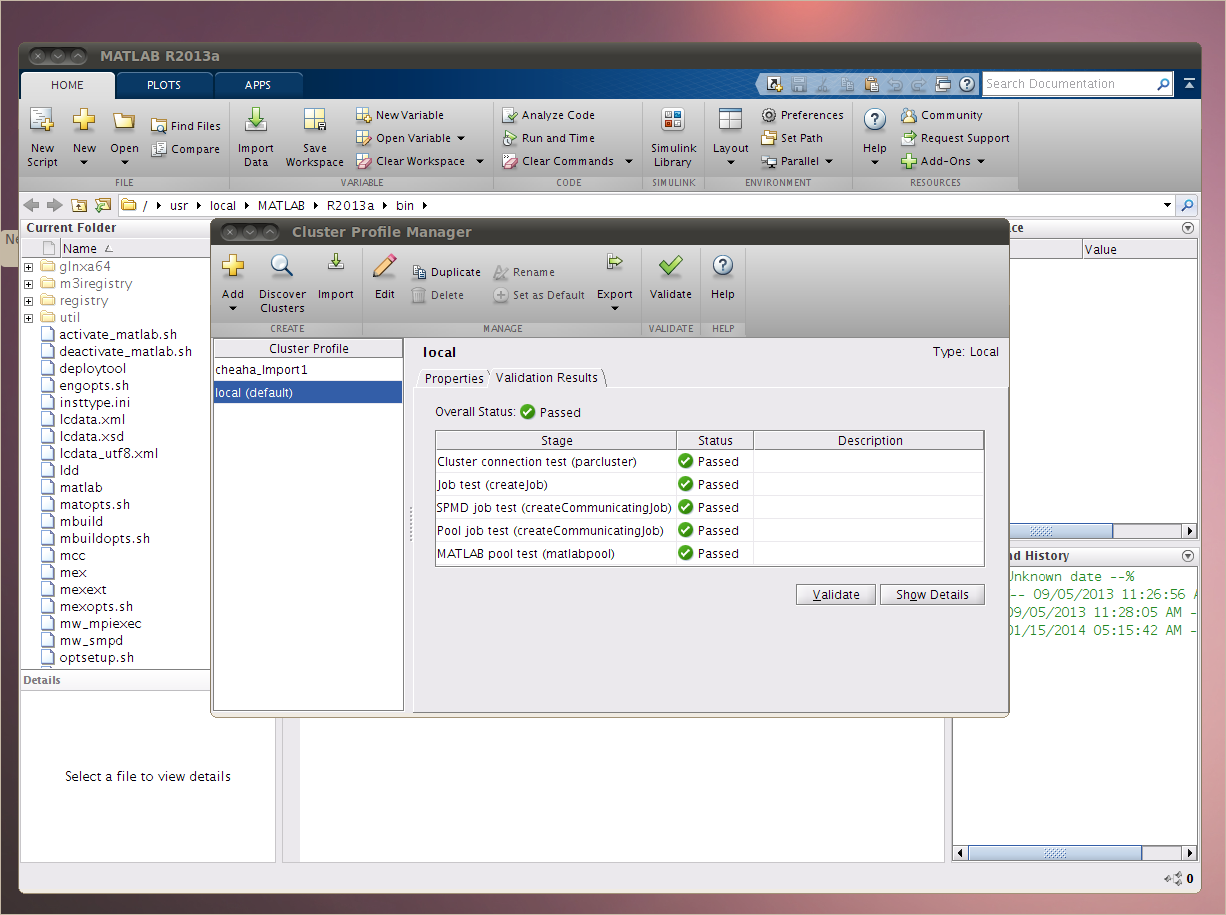Run Analyze Code
Image resolution: width=1226 pixels, height=915 pixels.
(x=548, y=115)
